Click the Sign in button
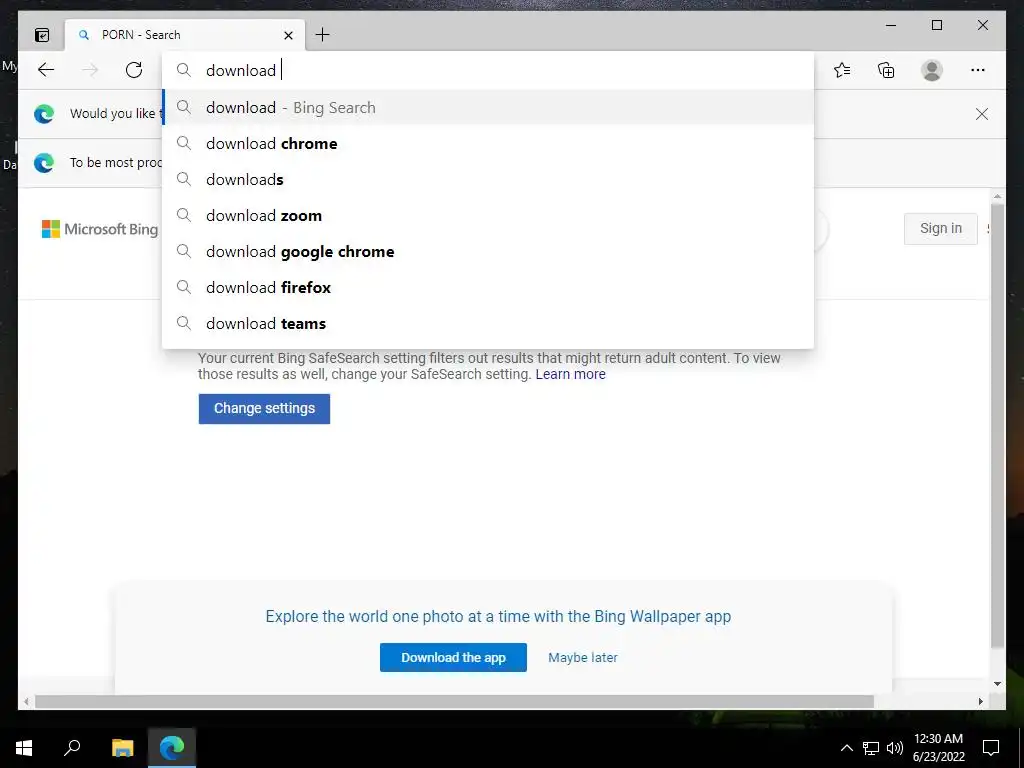The width and height of the screenshot is (1024, 768). point(940,229)
